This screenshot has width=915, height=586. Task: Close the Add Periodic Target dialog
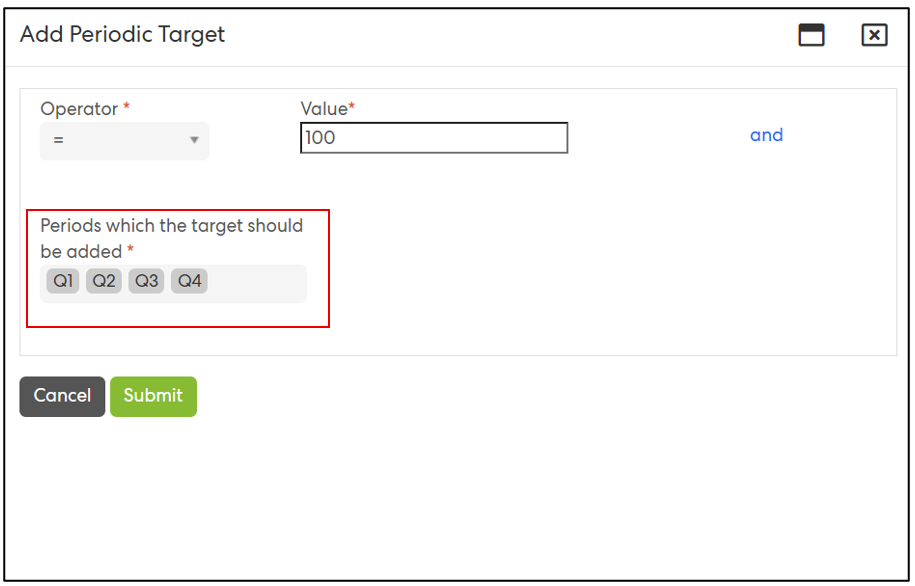874,35
